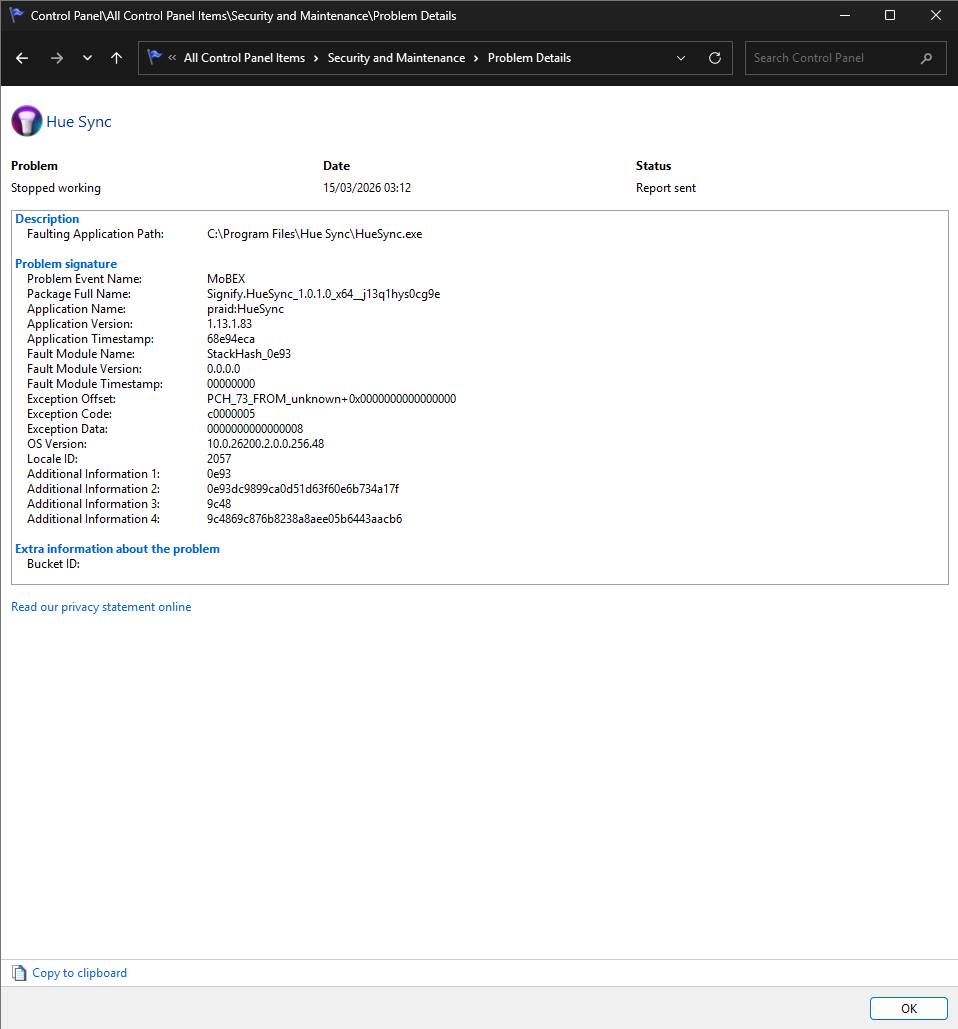Click the Hue Sync title

tap(79, 121)
